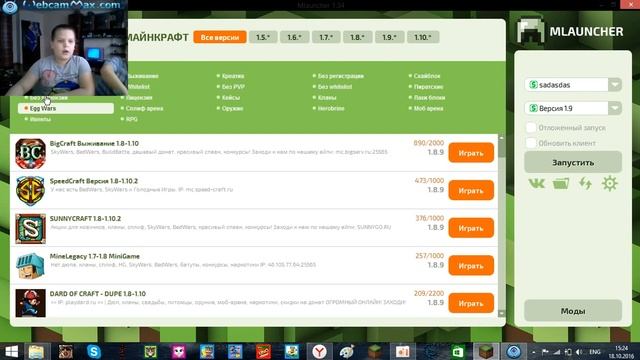This screenshot has height=360, width=640.
Task: Toggle the Обновить клиент checkbox
Action: click(x=531, y=143)
